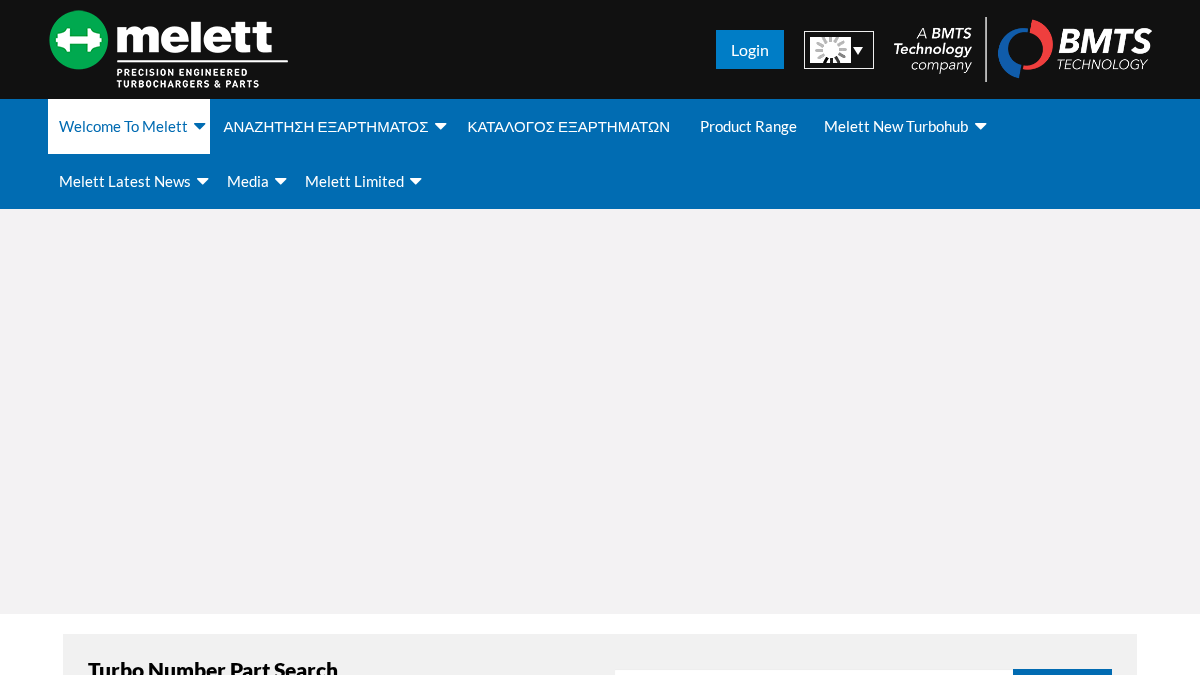The width and height of the screenshot is (1200, 675).
Task: Go to the Product Range page
Action: pos(748,127)
